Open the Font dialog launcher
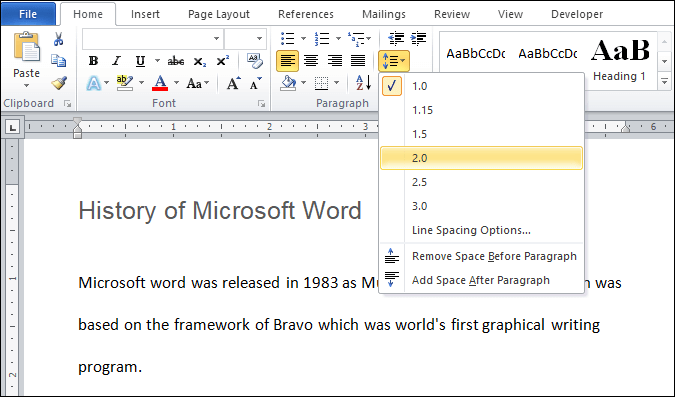The height and width of the screenshot is (397, 675). tap(261, 104)
